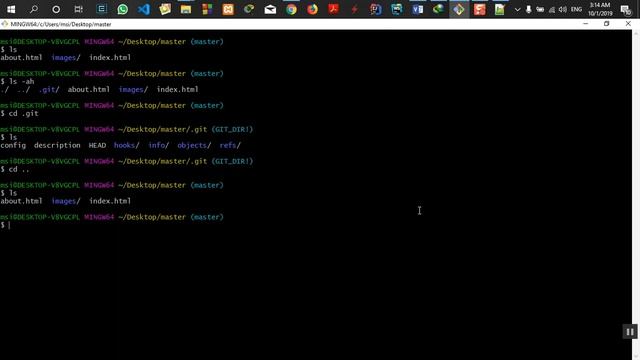Viewport: 640px width, 360px height.
Task: Open the Mail app from the taskbar
Action: coord(270,9)
